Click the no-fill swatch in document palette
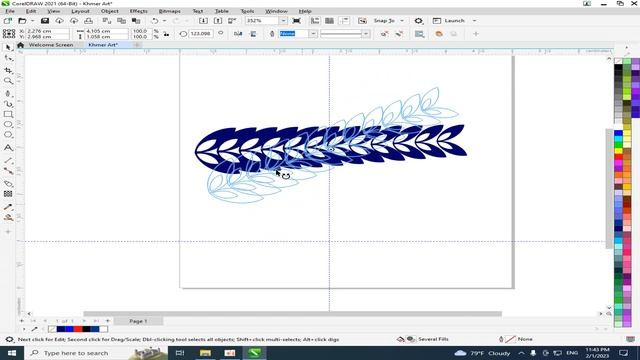 (52, 329)
